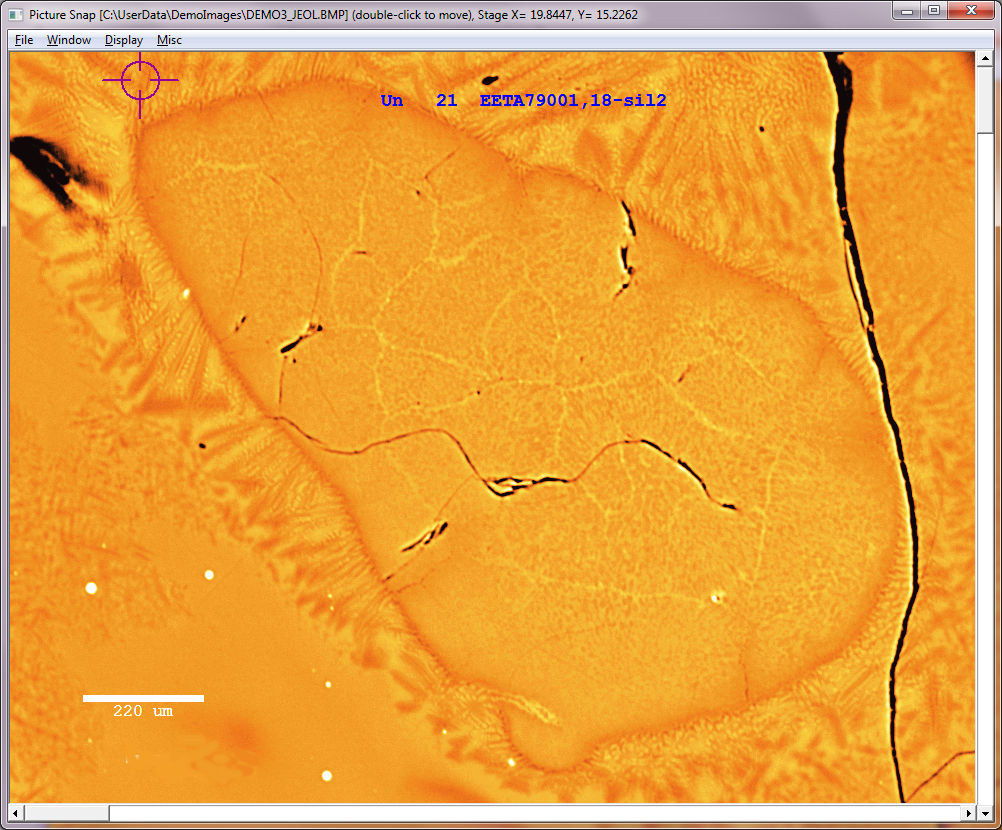The width and height of the screenshot is (1002, 830).
Task: Minimize the Picture Snap window
Action: point(908,11)
